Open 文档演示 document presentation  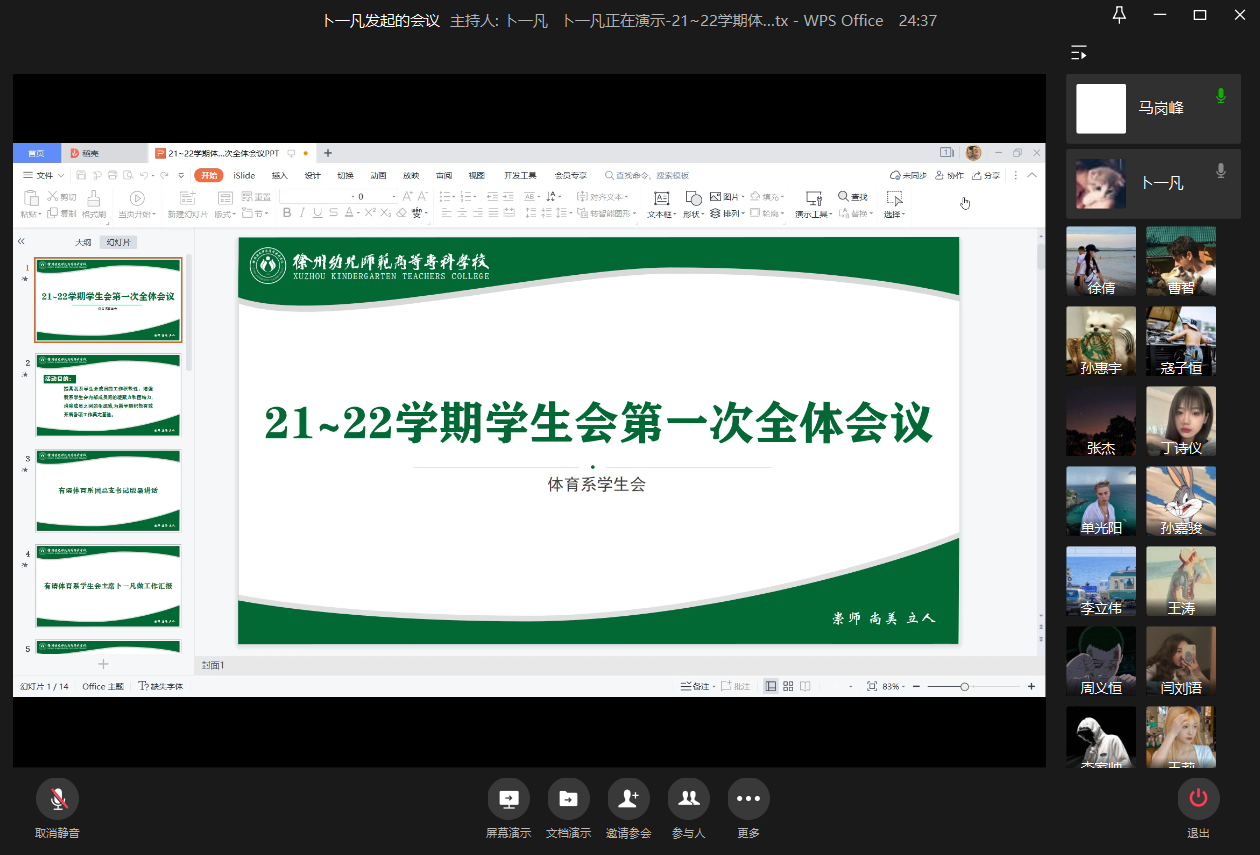[568, 799]
